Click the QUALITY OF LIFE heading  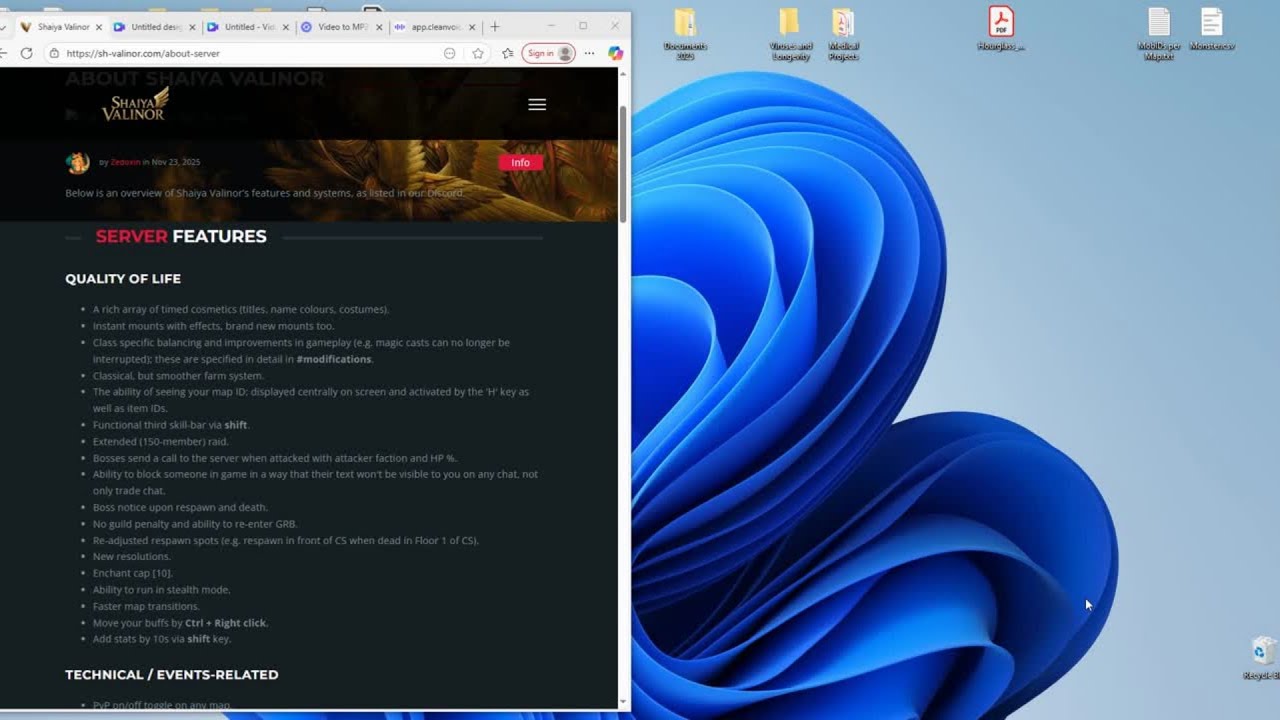(x=123, y=279)
